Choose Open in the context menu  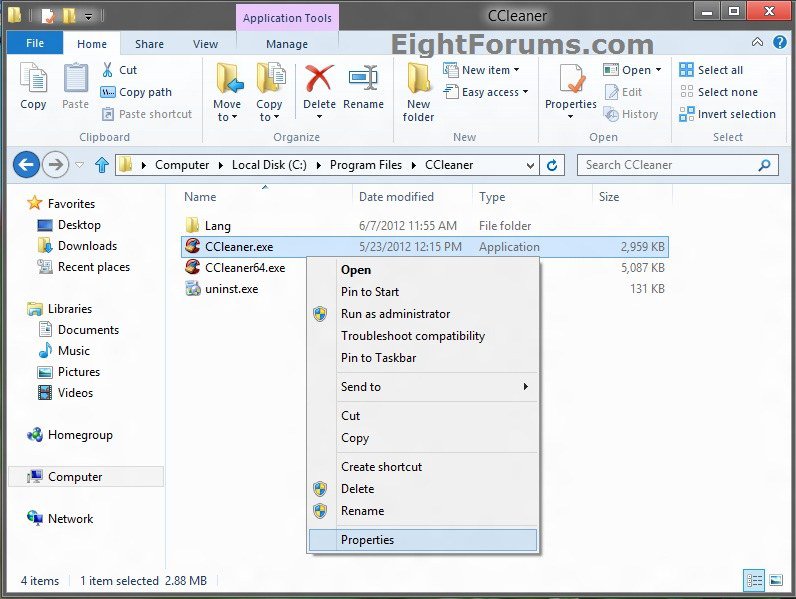(422, 270)
